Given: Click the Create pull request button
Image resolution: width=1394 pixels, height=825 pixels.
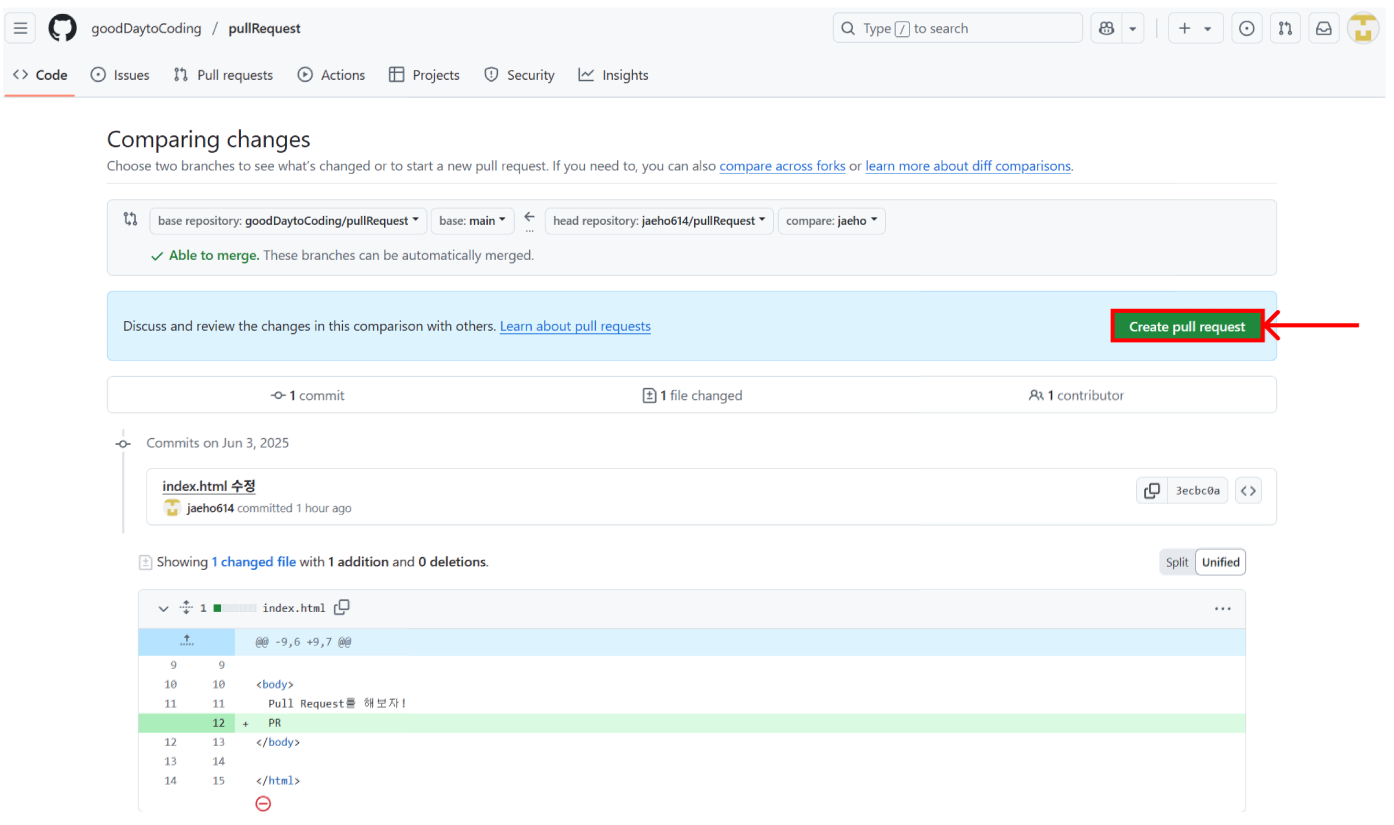Looking at the screenshot, I should pyautogui.click(x=1187, y=326).
